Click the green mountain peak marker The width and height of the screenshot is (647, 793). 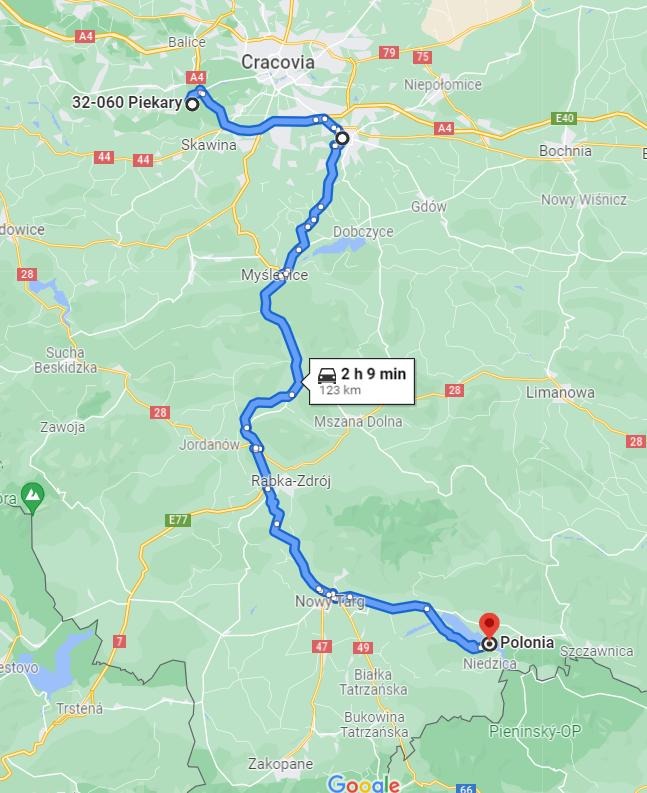click(x=33, y=495)
